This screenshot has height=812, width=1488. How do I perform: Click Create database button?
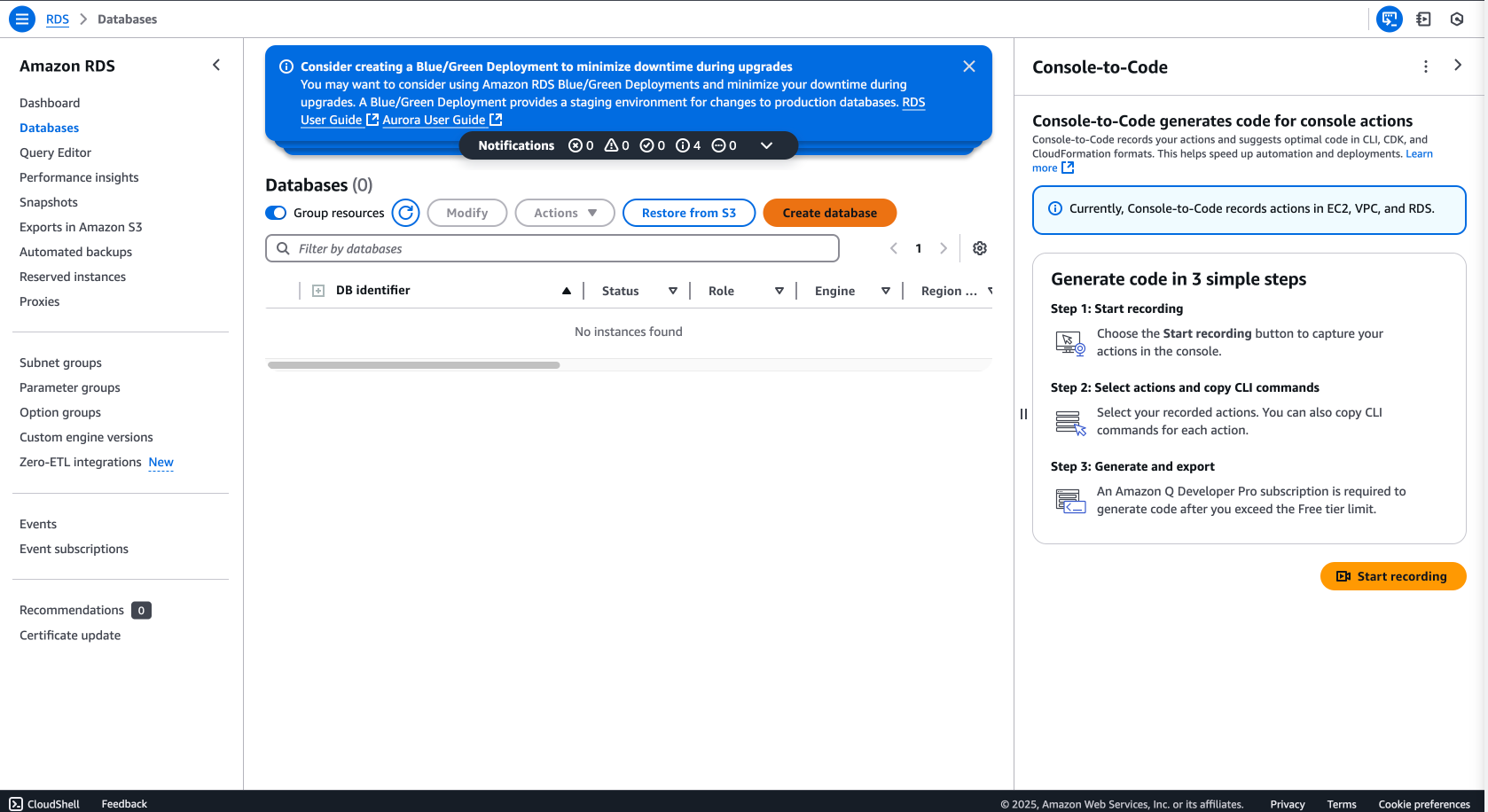[830, 213]
